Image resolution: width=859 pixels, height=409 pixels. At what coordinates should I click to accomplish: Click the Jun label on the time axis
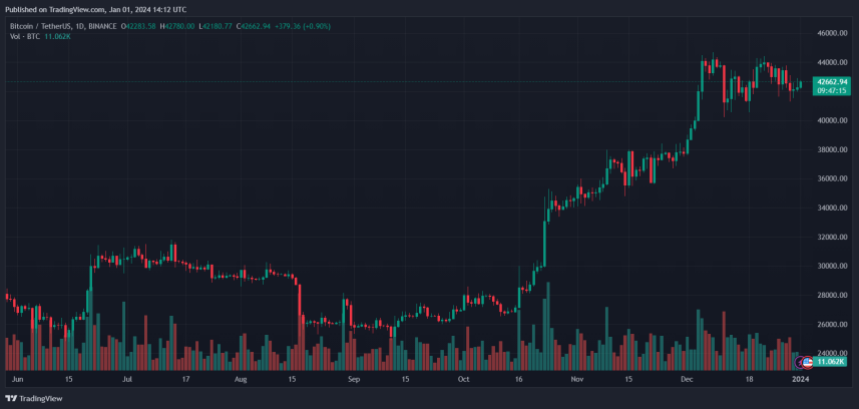[15, 380]
